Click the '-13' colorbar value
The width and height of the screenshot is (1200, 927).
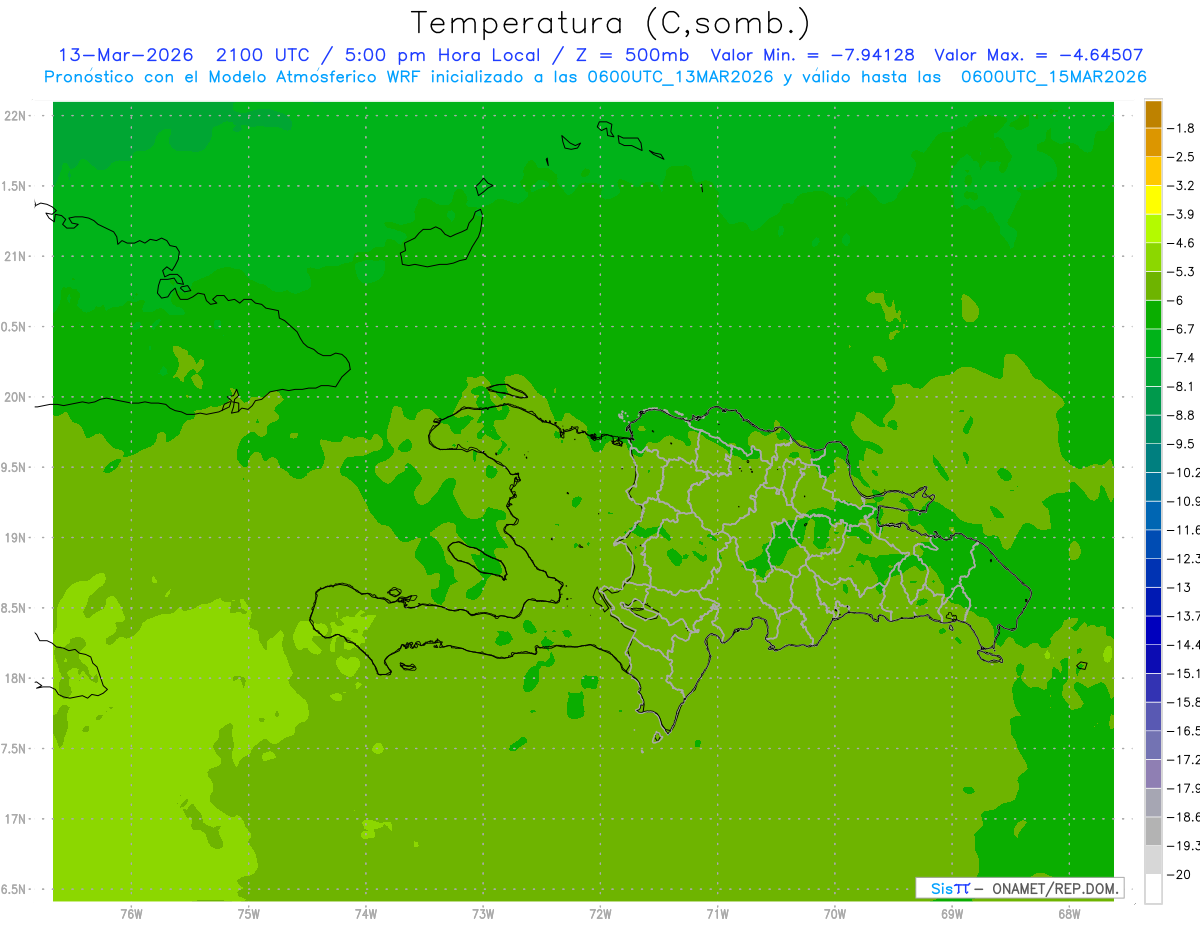pos(1181,587)
